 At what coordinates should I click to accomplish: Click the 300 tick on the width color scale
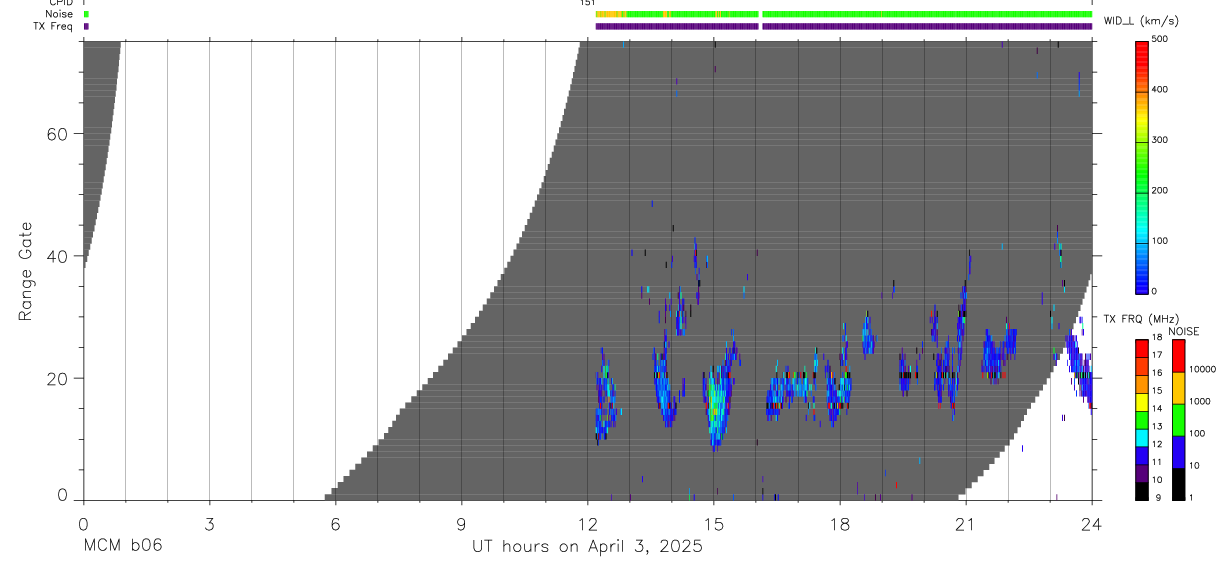tap(1160, 140)
